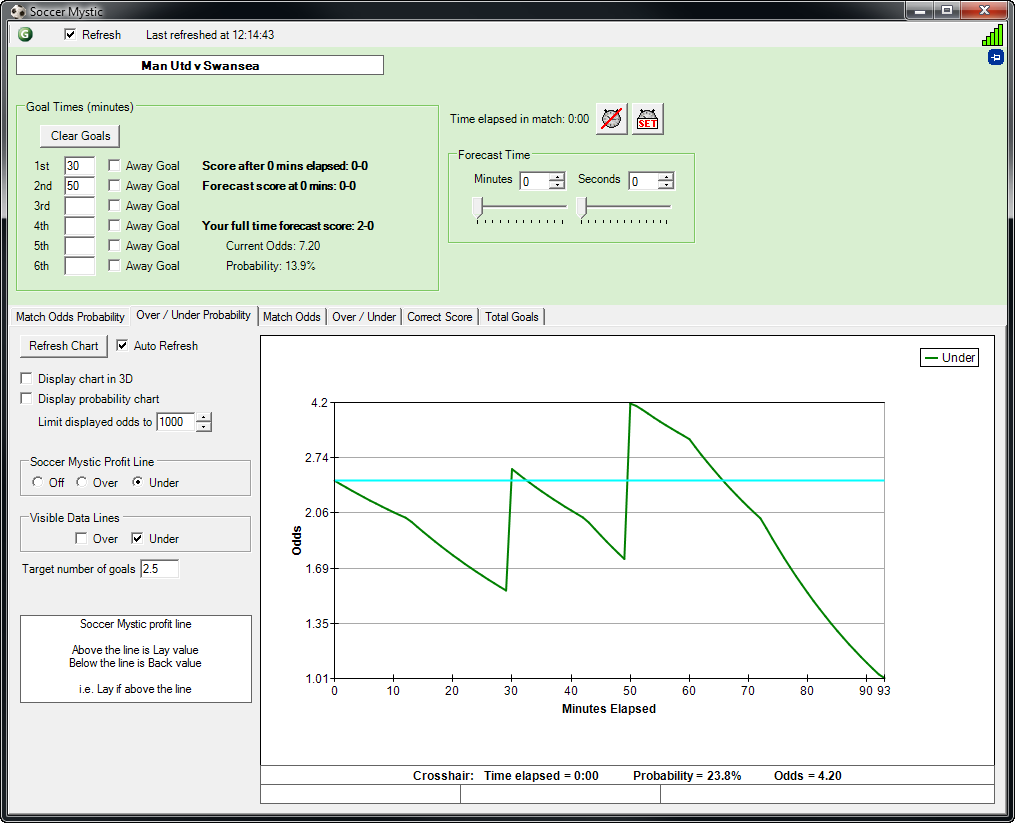This screenshot has height=823, width=1015.
Task: Click the blue pin icon below signal bars
Action: [995, 58]
